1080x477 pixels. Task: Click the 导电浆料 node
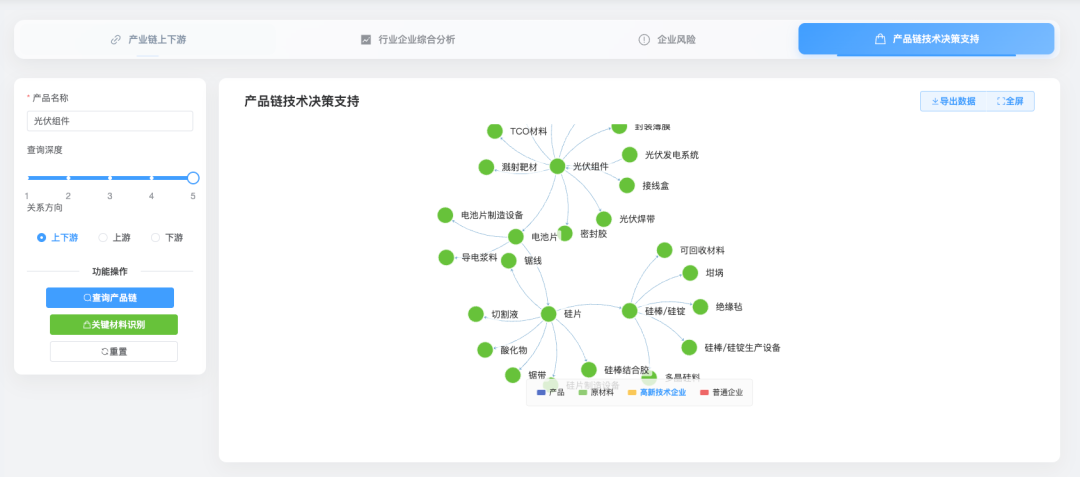[446, 257]
